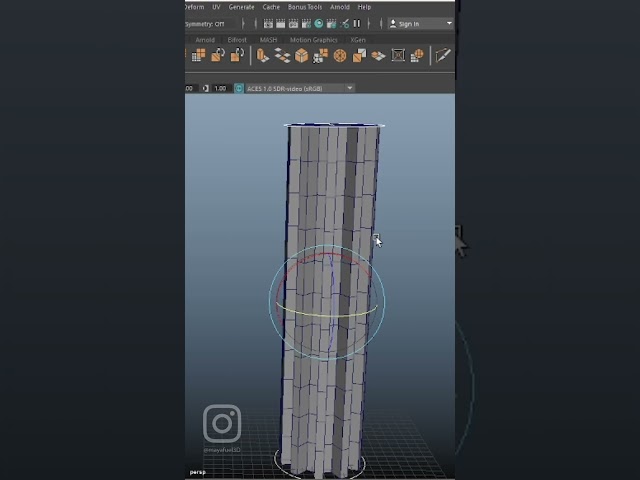640x480 pixels.
Task: Collapse status line handle right of Symmetry: Off
Action: [x=243, y=24]
